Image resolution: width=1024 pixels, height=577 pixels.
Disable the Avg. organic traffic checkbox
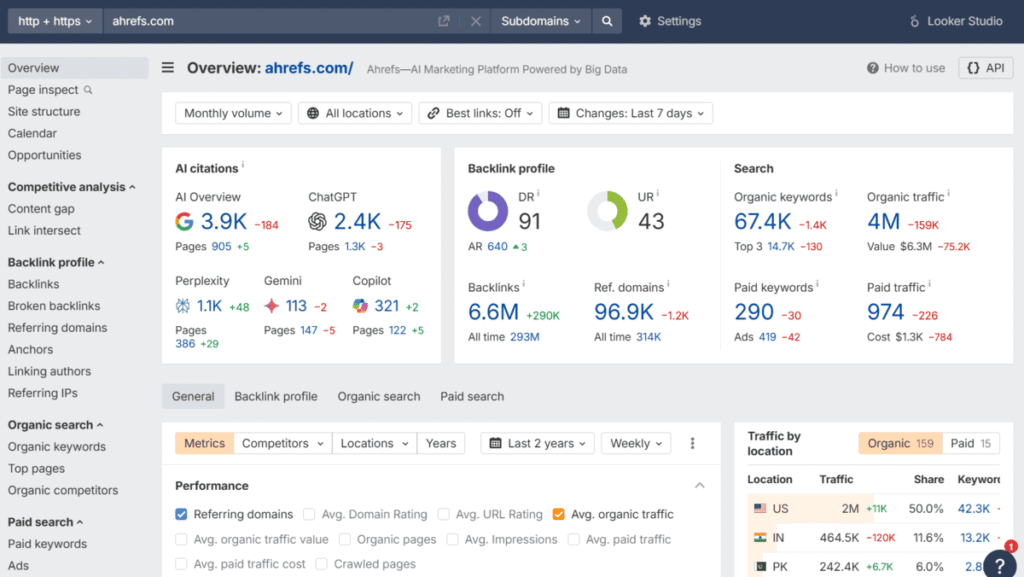tap(558, 514)
